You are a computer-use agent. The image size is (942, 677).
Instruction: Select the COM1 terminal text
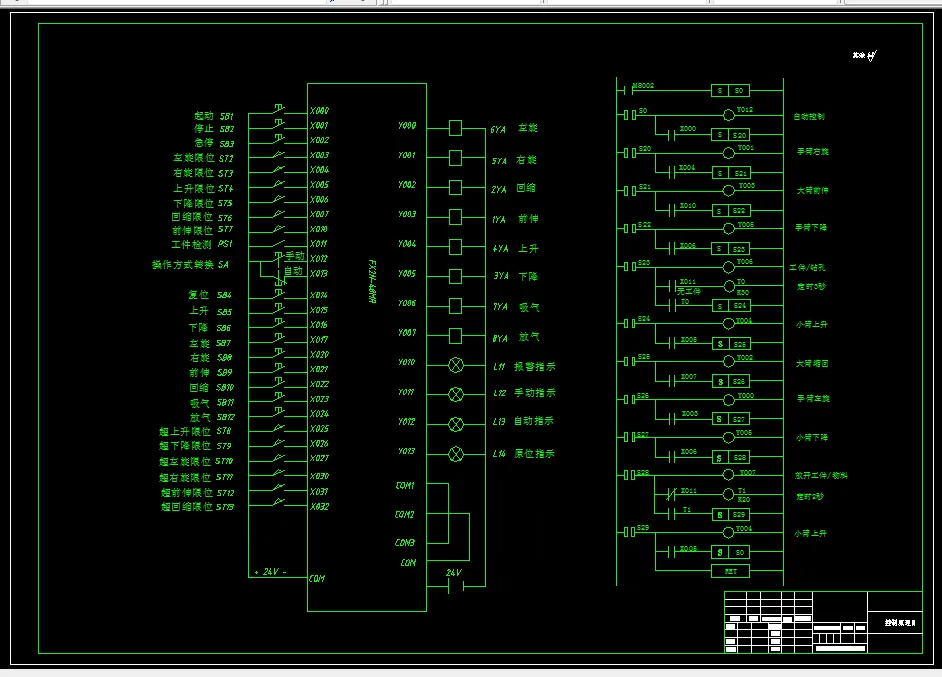(x=405, y=485)
